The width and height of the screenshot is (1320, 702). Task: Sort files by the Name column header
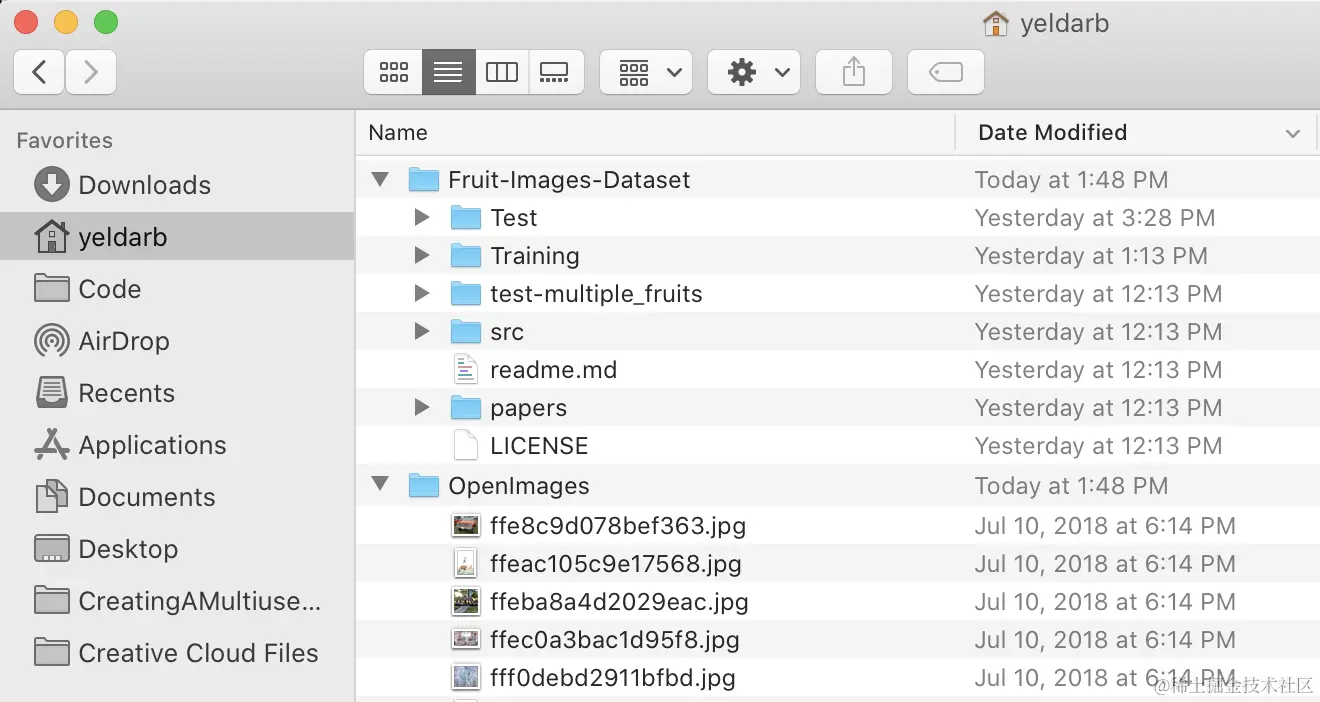tap(397, 132)
